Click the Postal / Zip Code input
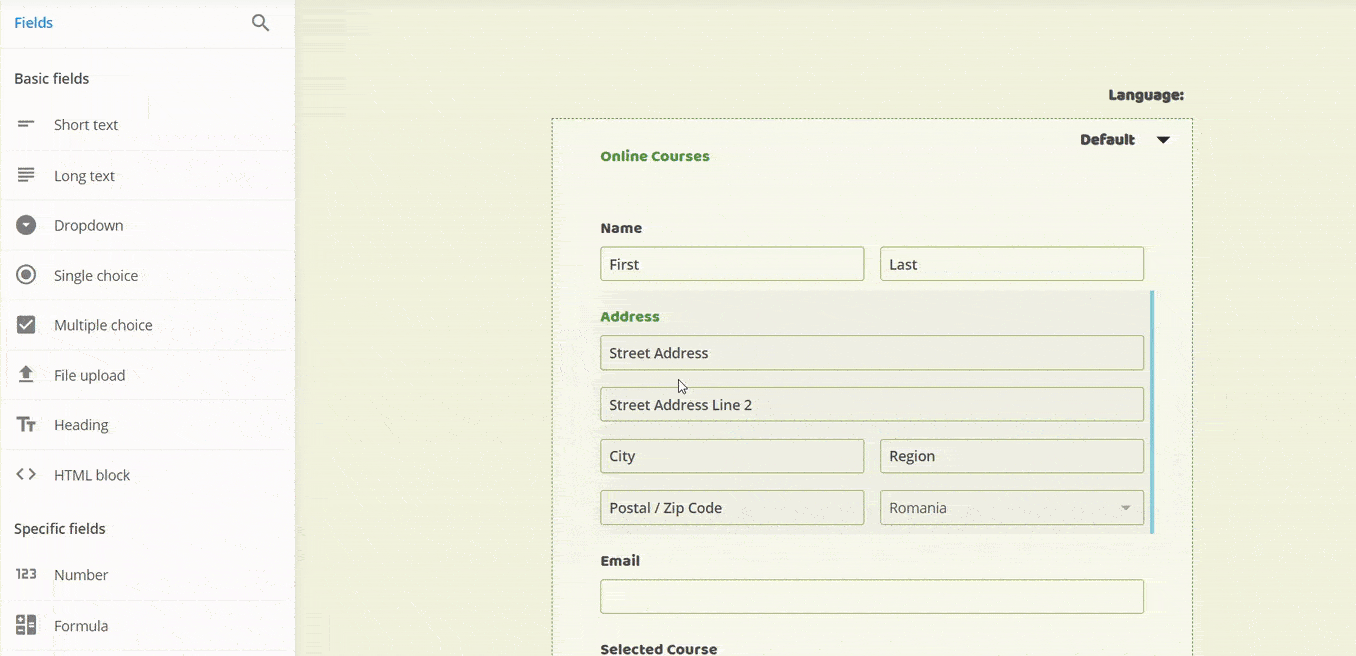 (732, 508)
